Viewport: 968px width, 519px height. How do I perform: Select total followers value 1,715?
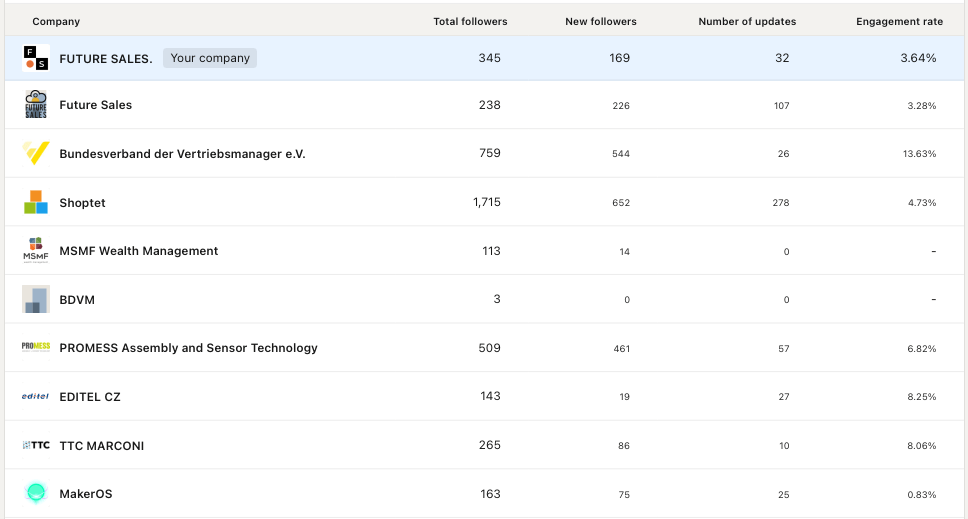(487, 202)
